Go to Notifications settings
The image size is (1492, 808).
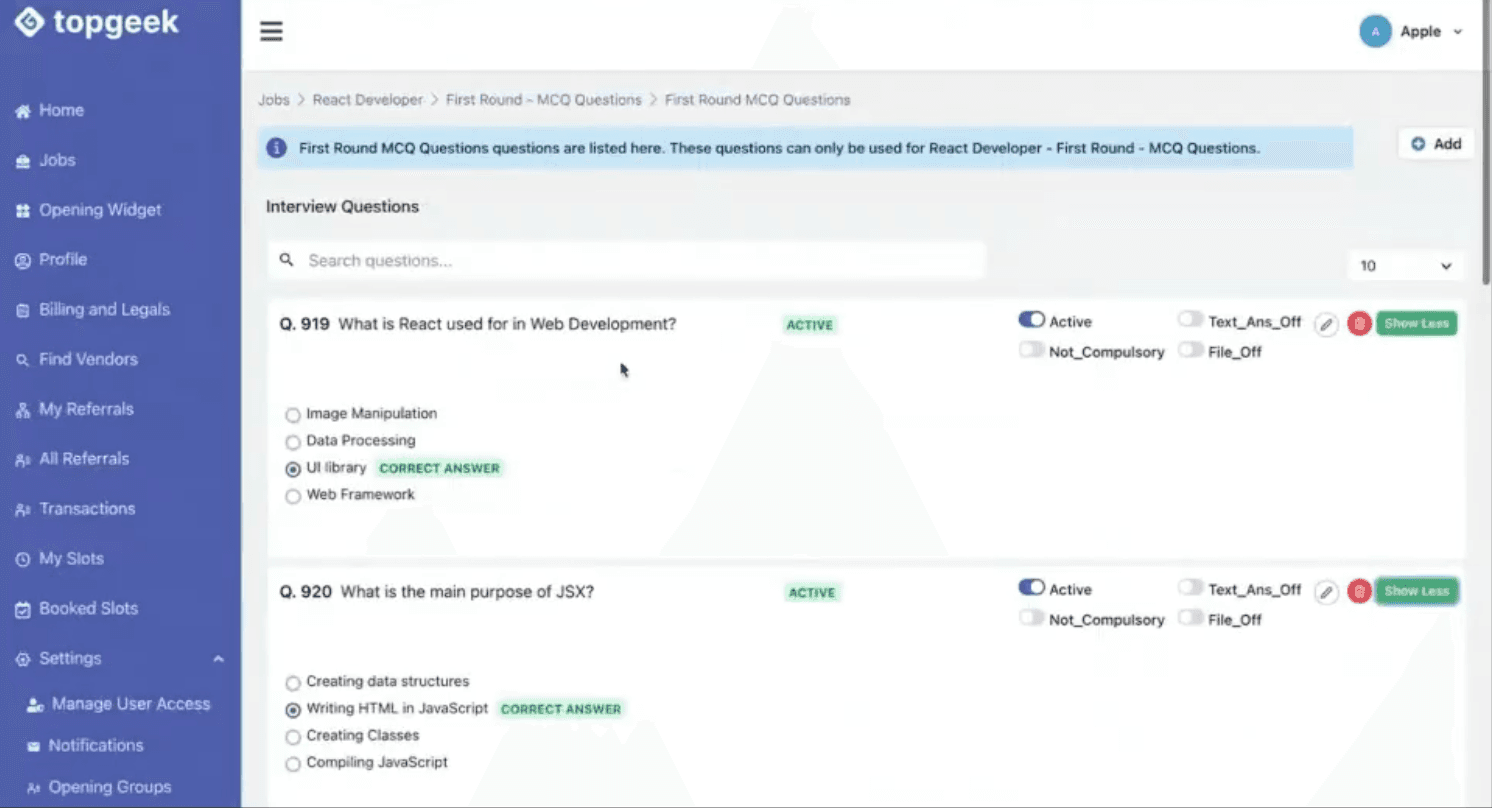(97, 745)
